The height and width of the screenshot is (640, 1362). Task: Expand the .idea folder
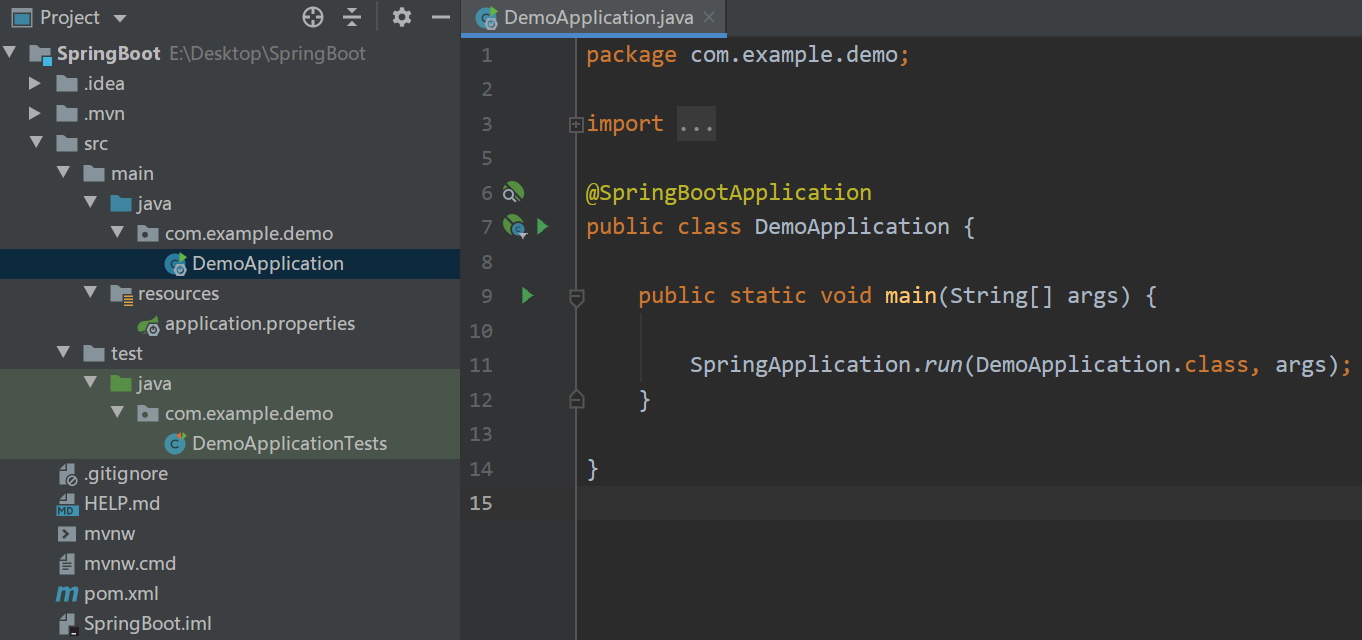click(36, 83)
